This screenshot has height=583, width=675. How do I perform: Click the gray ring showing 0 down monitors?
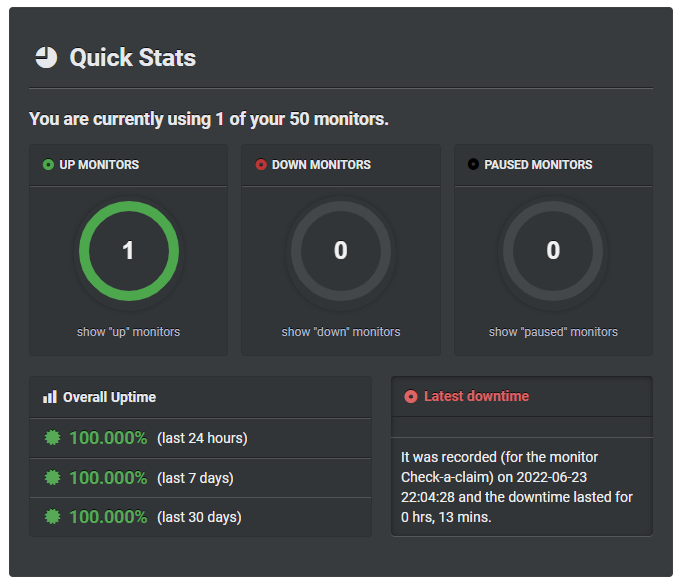tap(341, 251)
